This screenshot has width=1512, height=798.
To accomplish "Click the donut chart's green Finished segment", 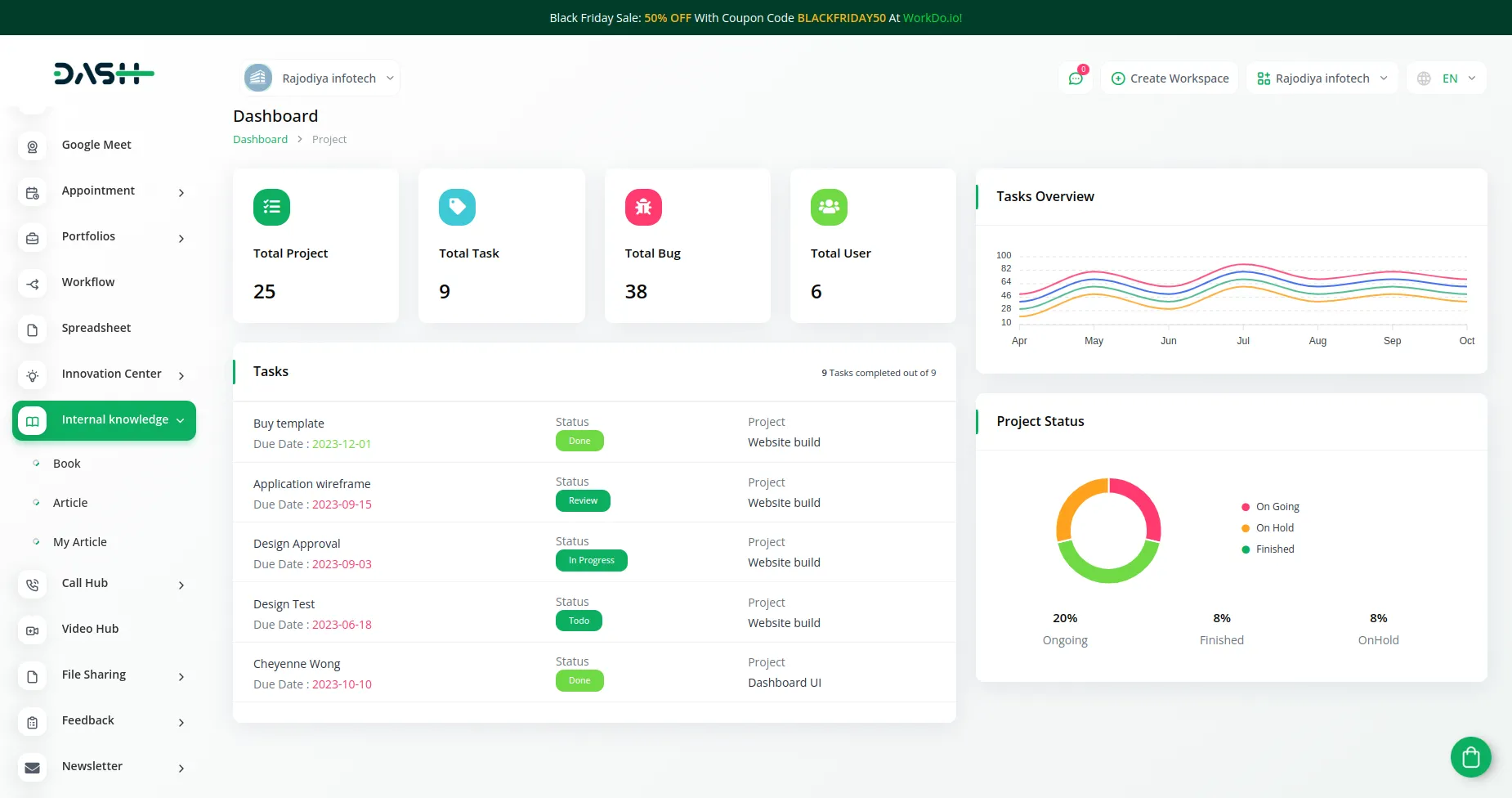I will 1108,574.
